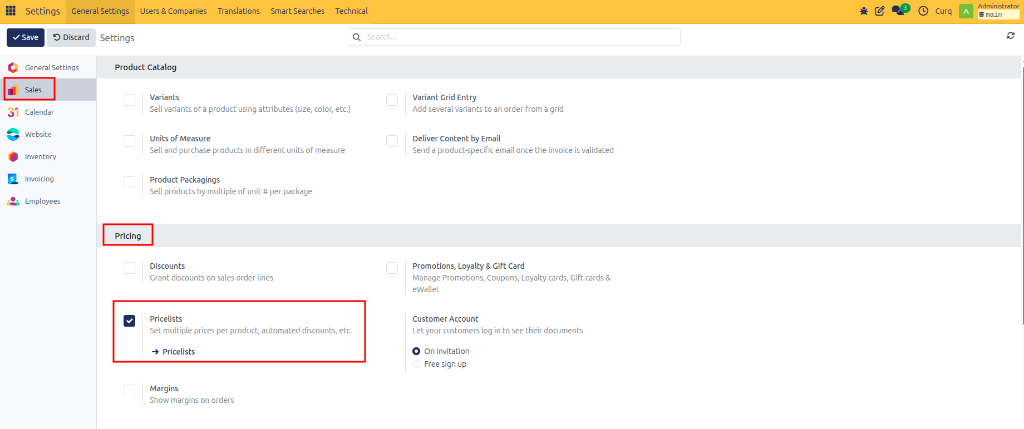Click the Pricing section heading
Image resolution: width=1024 pixels, height=429 pixels.
(128, 236)
